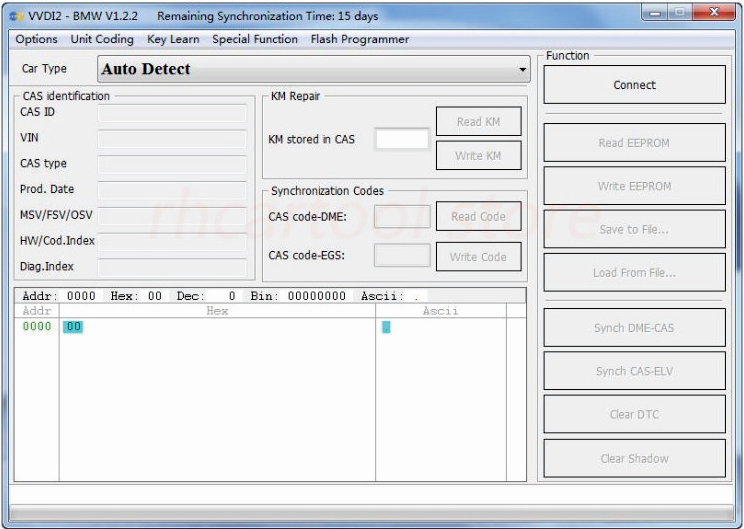Click the Addr column header
The height and width of the screenshot is (529, 744).
(37, 311)
